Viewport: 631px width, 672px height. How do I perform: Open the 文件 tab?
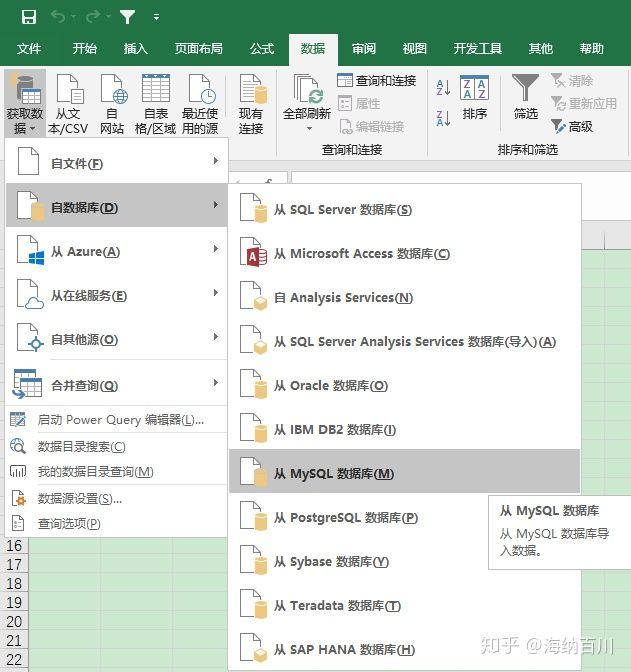point(29,49)
